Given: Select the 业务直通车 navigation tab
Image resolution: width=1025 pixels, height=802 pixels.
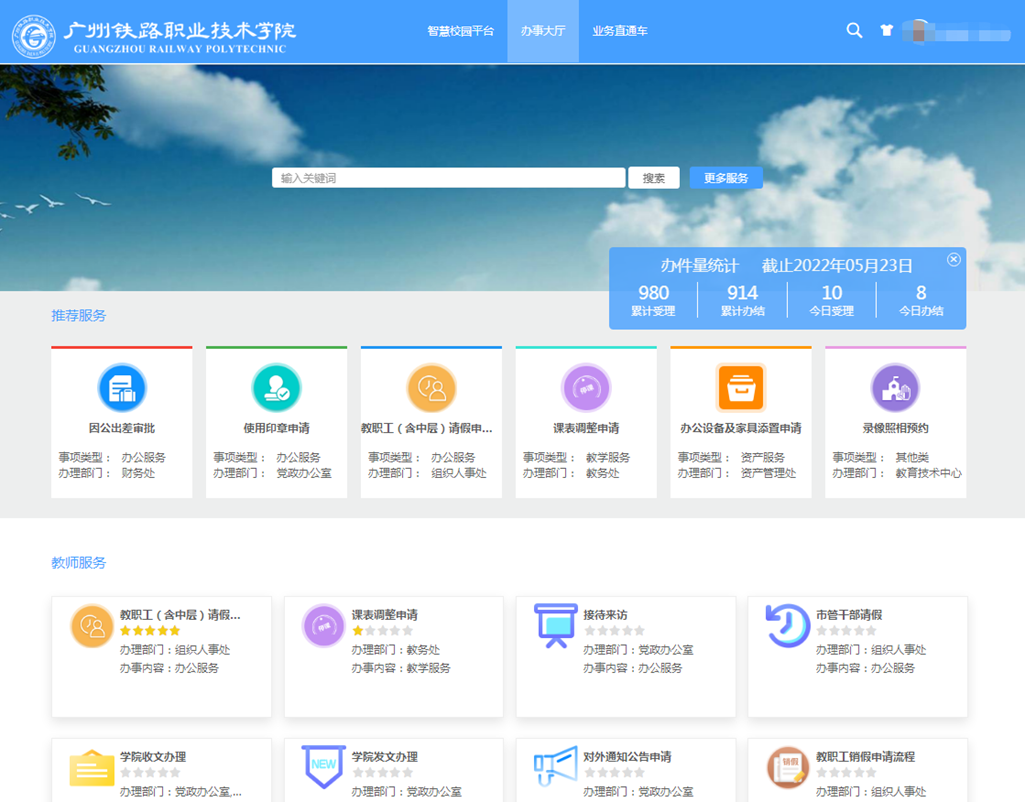Looking at the screenshot, I should coord(620,31).
